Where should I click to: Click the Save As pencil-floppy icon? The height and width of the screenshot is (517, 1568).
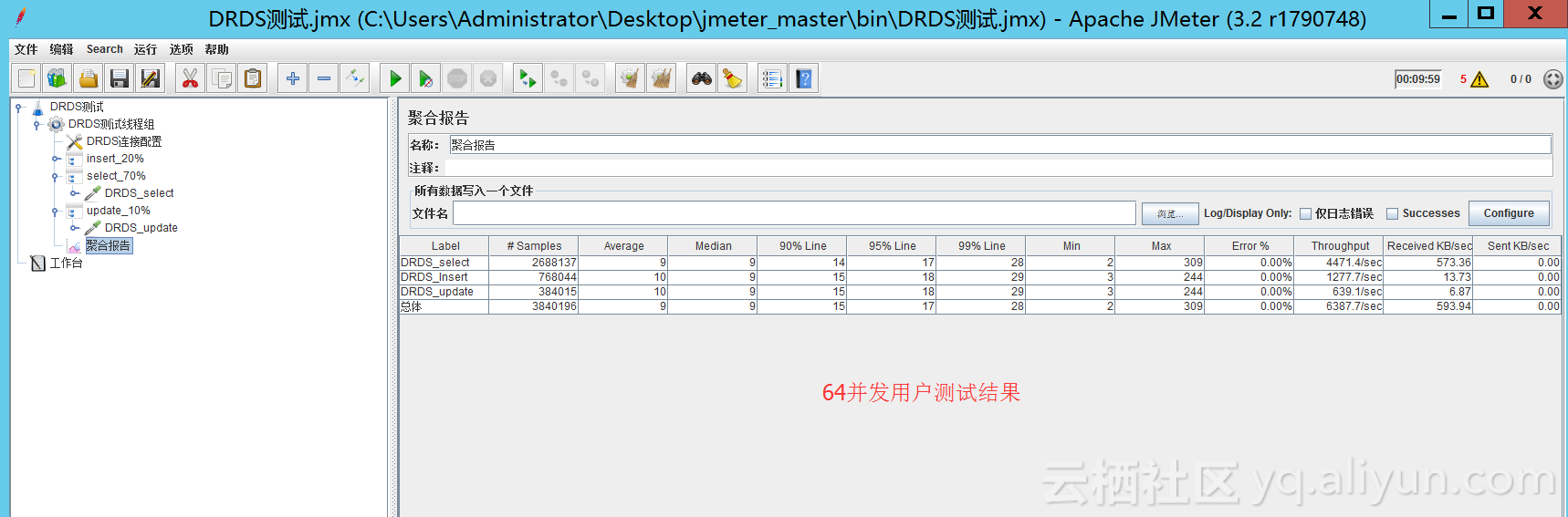(x=151, y=78)
